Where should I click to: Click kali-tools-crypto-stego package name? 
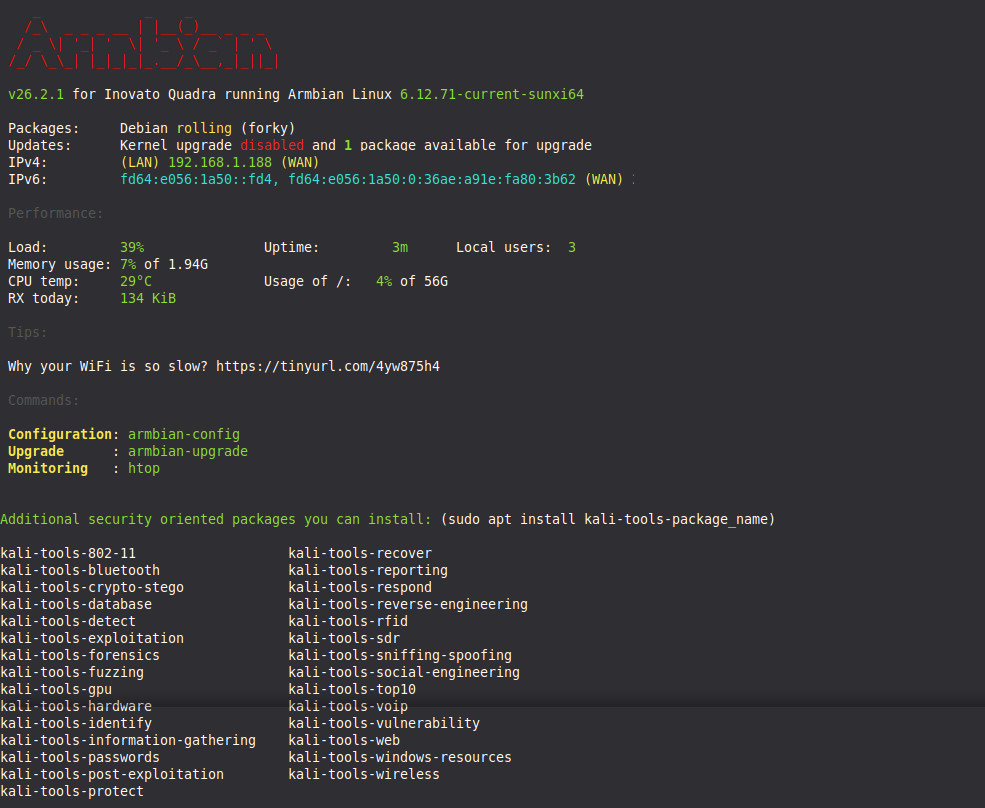[x=92, y=587]
